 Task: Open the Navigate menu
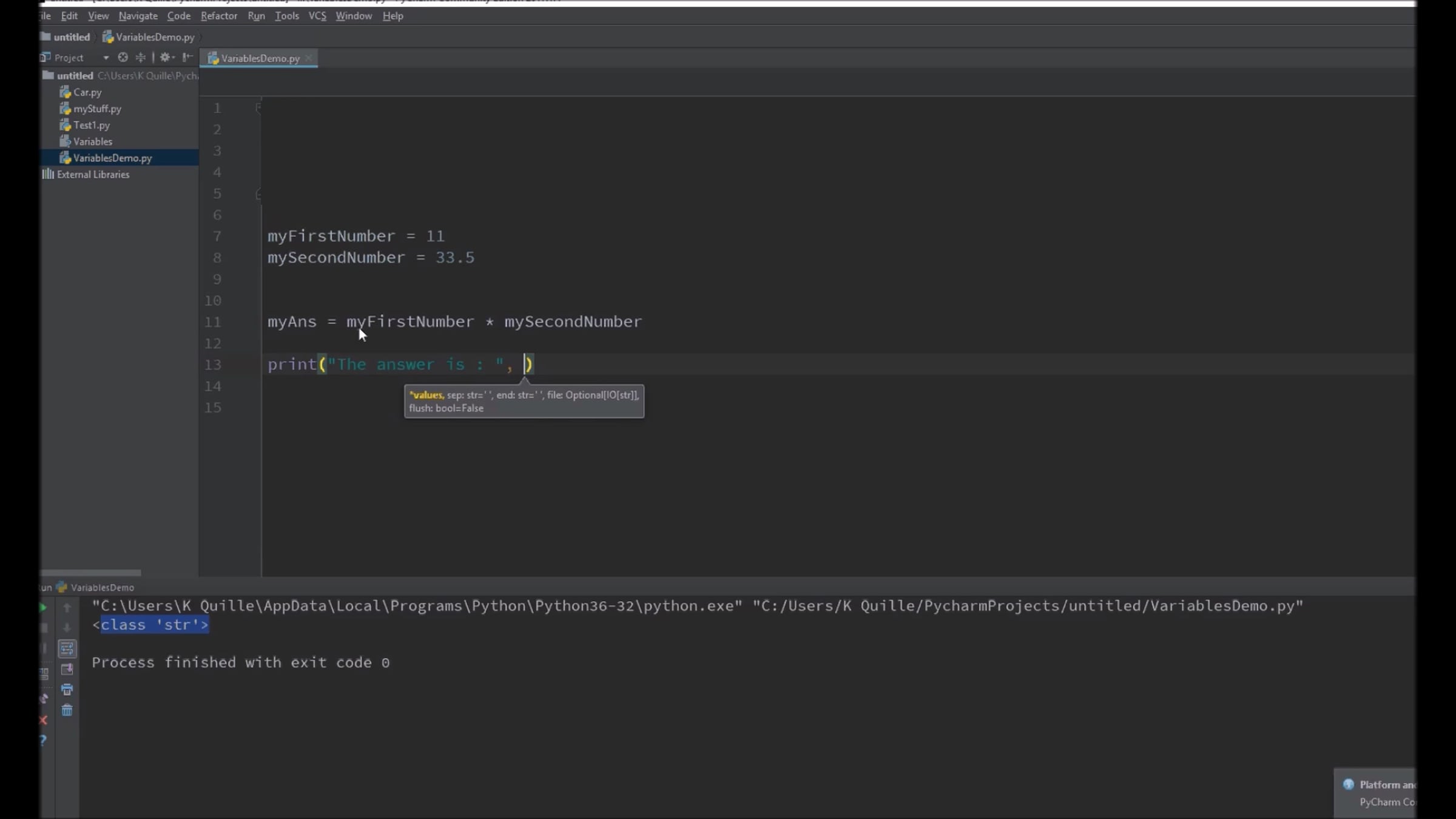coord(138,16)
